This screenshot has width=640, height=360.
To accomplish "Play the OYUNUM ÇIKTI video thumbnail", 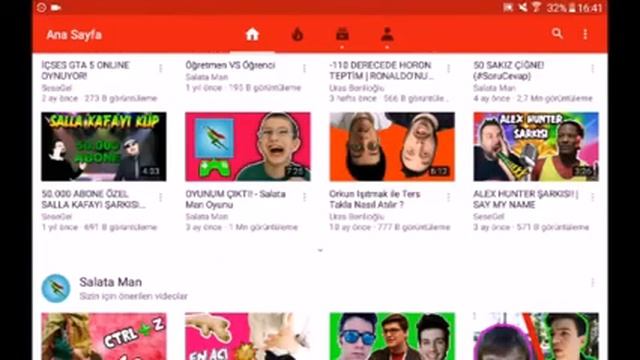I will pos(248,147).
